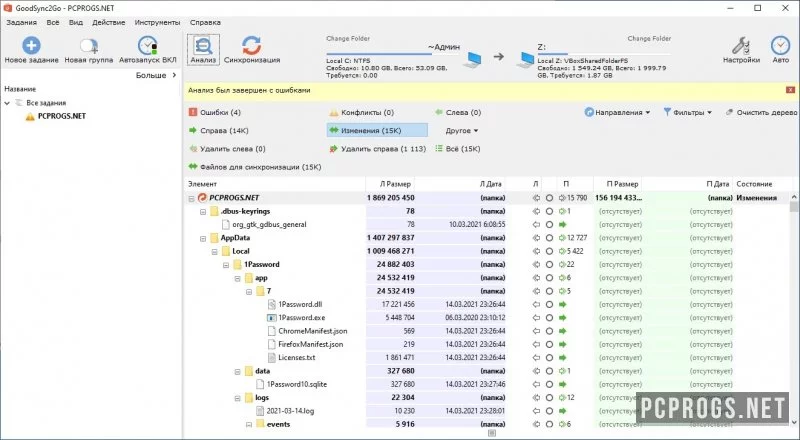Open the Действие menu
This screenshot has height=440, width=800.
coord(109,22)
